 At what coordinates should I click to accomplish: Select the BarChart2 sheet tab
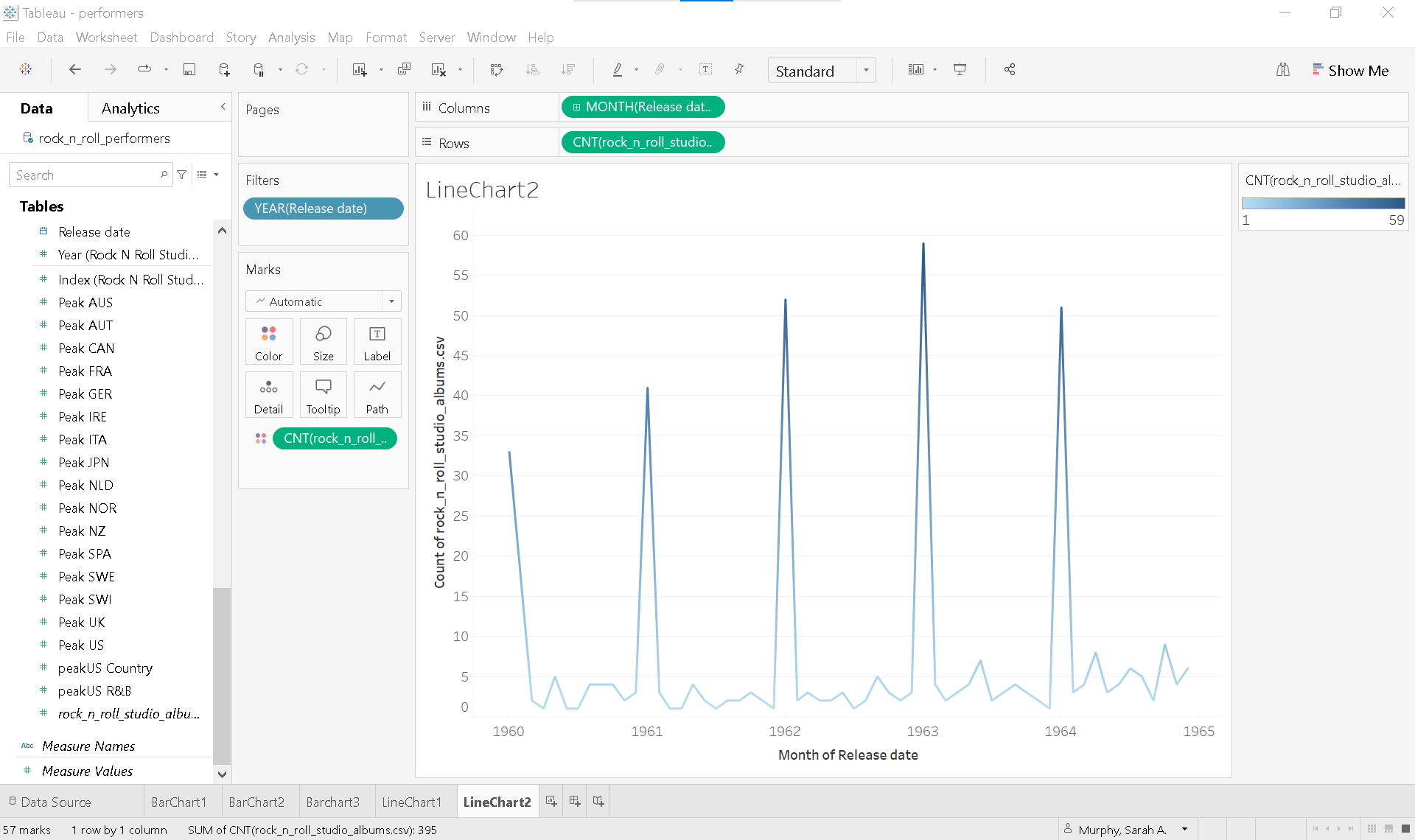[x=256, y=802]
